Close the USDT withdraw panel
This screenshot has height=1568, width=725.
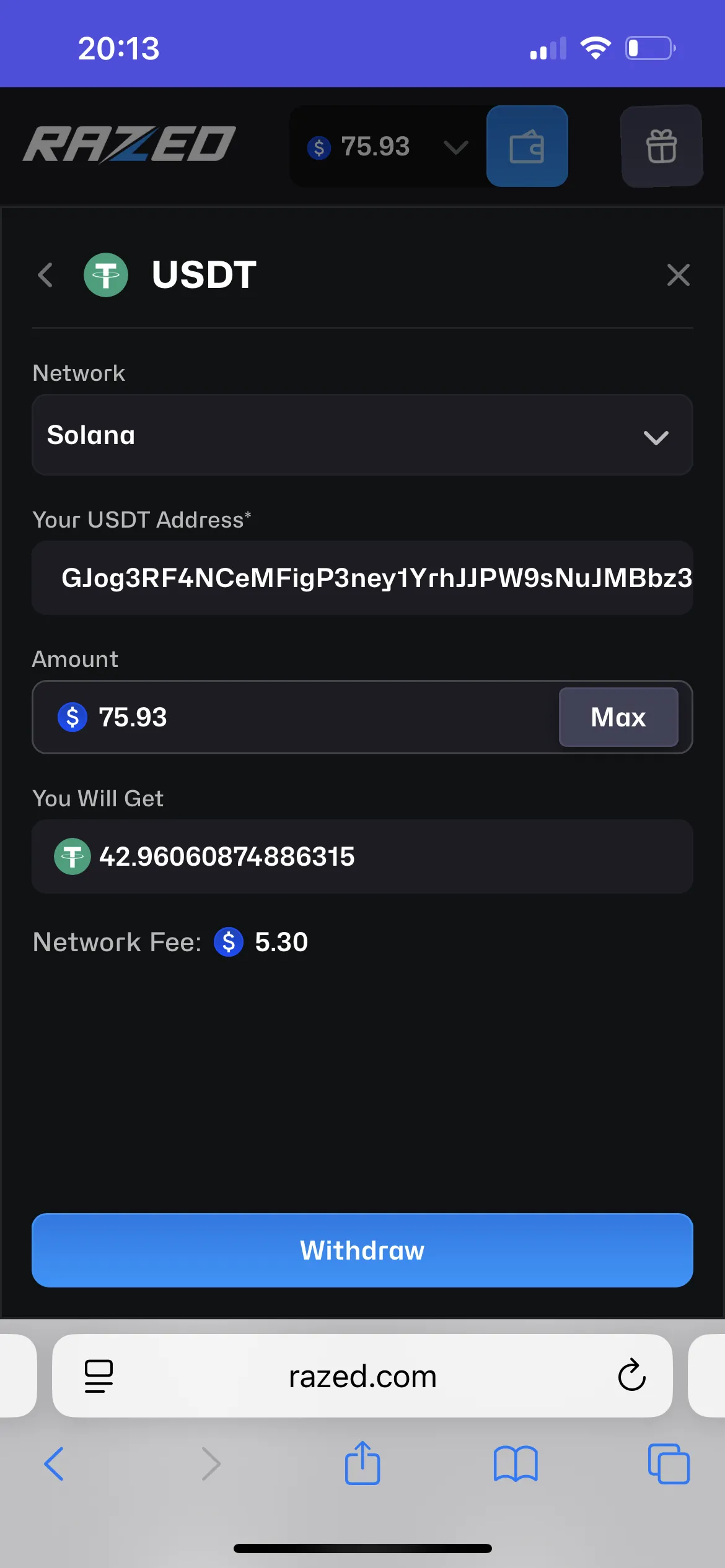click(x=678, y=275)
